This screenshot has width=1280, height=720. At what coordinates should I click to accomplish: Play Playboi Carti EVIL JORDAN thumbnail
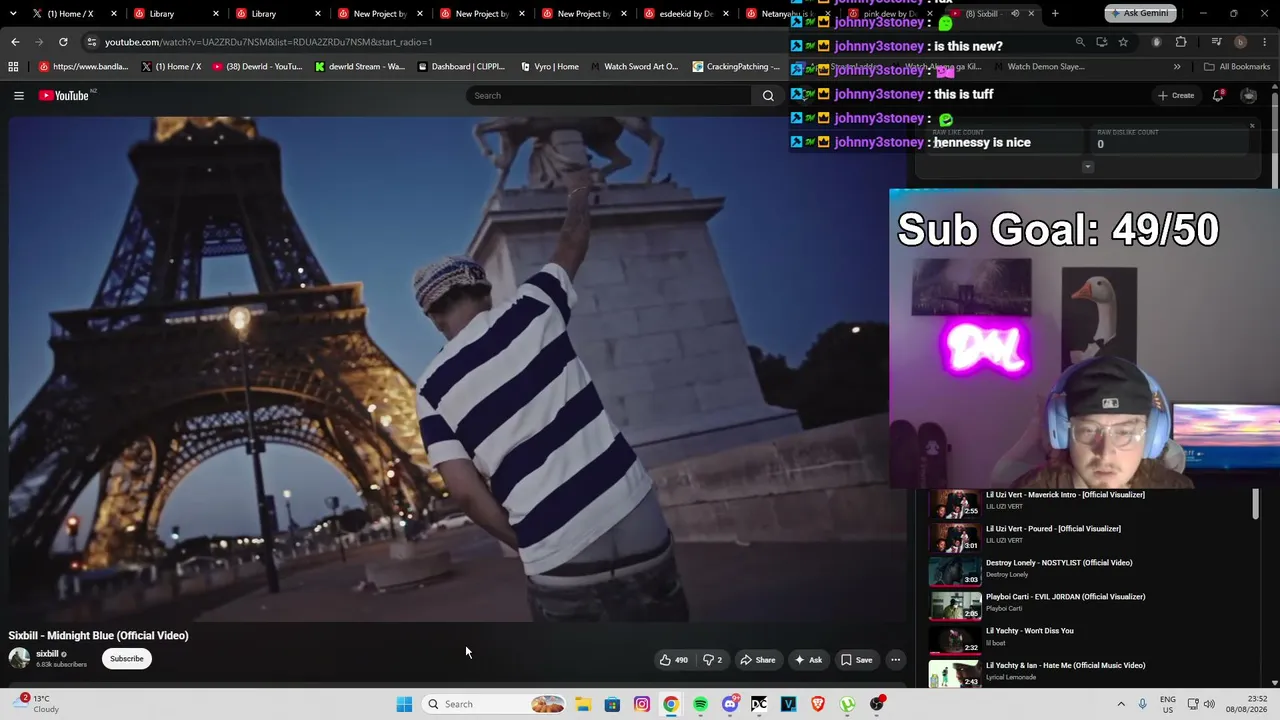(x=955, y=606)
